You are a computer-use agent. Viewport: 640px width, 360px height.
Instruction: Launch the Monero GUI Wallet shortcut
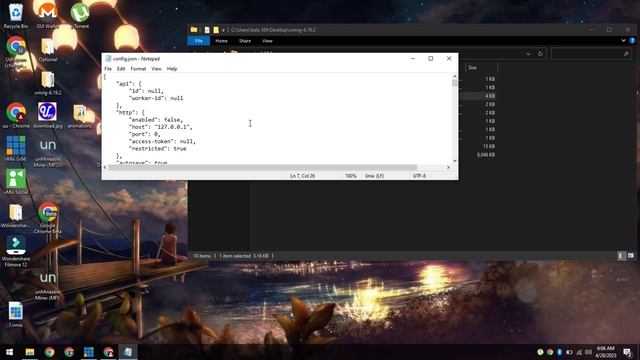coord(47,15)
